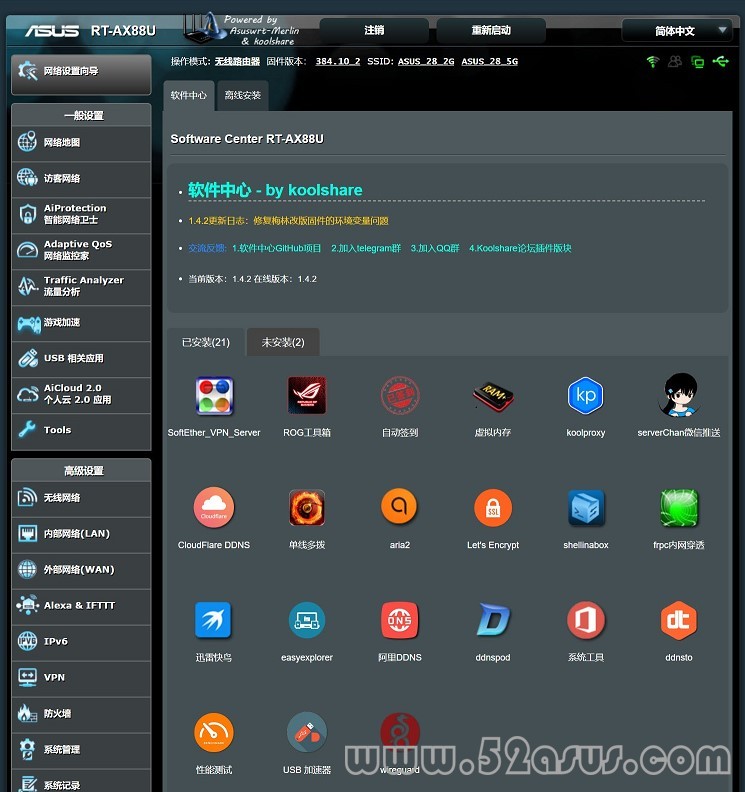Open 无线网络 advanced settings
This screenshot has width=745, height=792.
[x=81, y=498]
